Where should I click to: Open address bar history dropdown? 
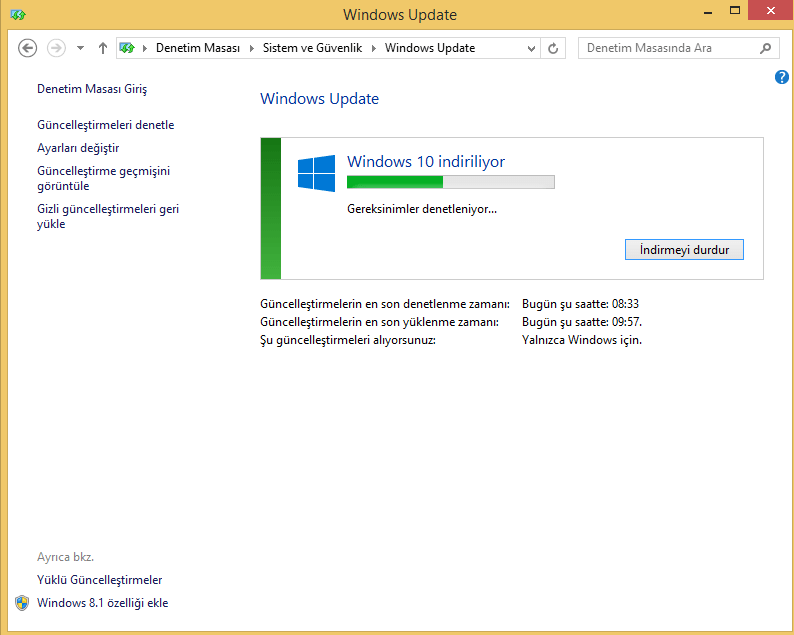click(531, 49)
